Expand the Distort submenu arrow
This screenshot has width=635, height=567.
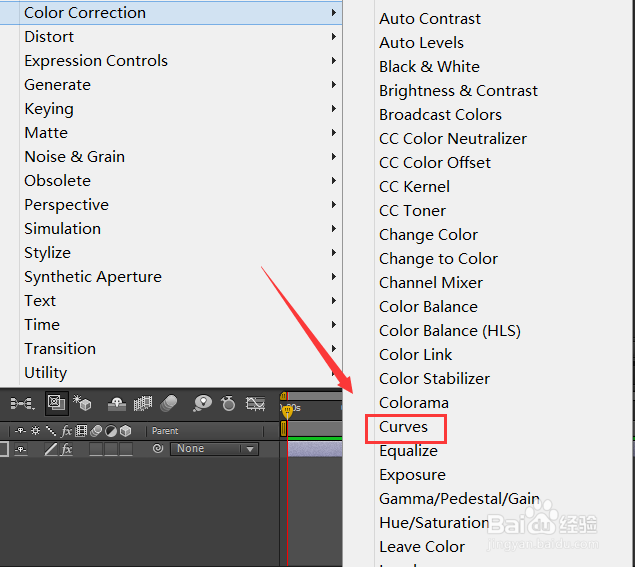(334, 36)
